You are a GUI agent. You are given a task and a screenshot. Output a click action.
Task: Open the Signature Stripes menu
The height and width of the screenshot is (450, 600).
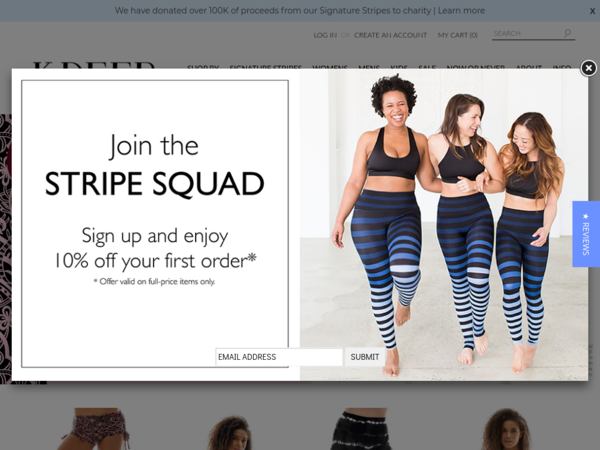pos(266,67)
